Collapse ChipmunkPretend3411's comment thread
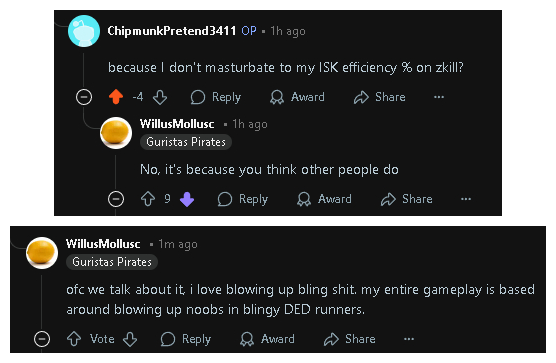Image resolution: width=556 pixels, height=363 pixels. [x=84, y=97]
